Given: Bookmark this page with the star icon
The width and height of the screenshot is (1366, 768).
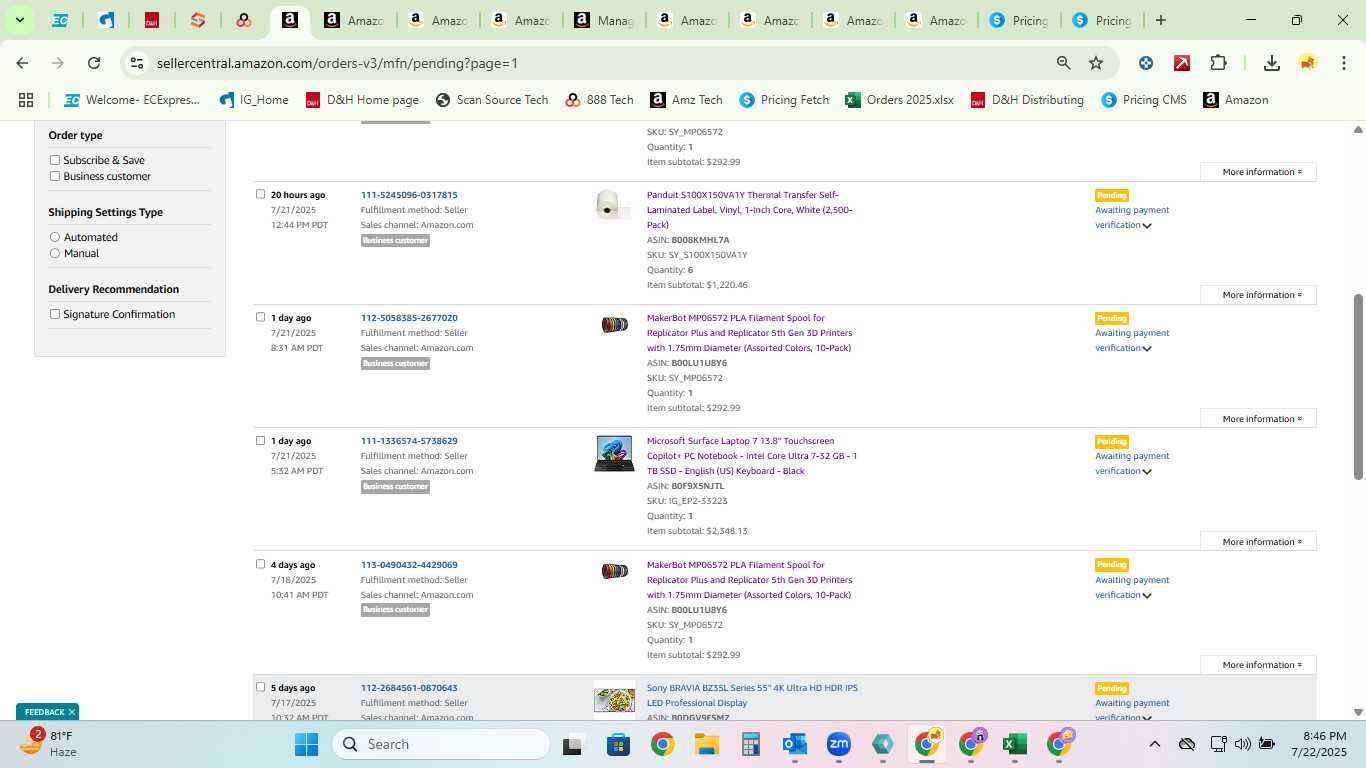Looking at the screenshot, I should tap(1096, 63).
